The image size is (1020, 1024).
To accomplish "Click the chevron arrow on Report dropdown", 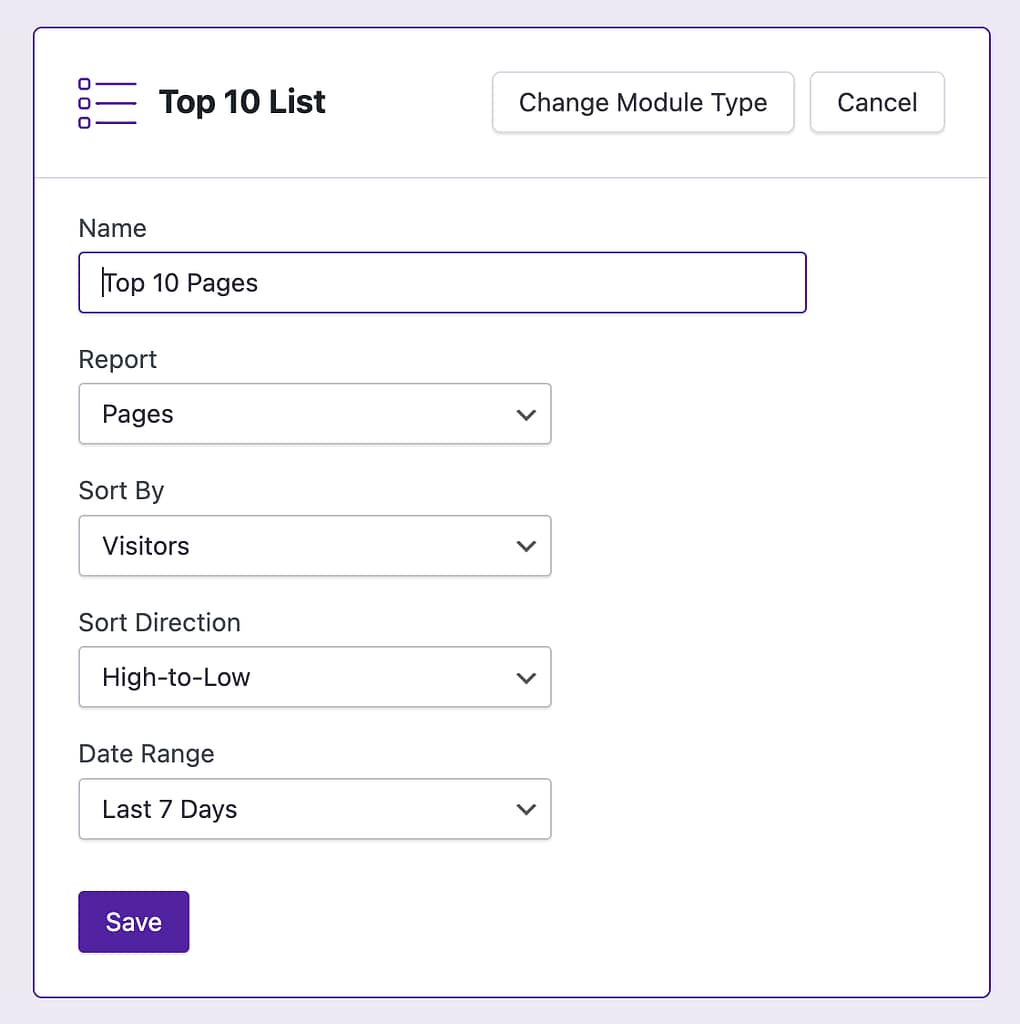I will [x=526, y=415].
